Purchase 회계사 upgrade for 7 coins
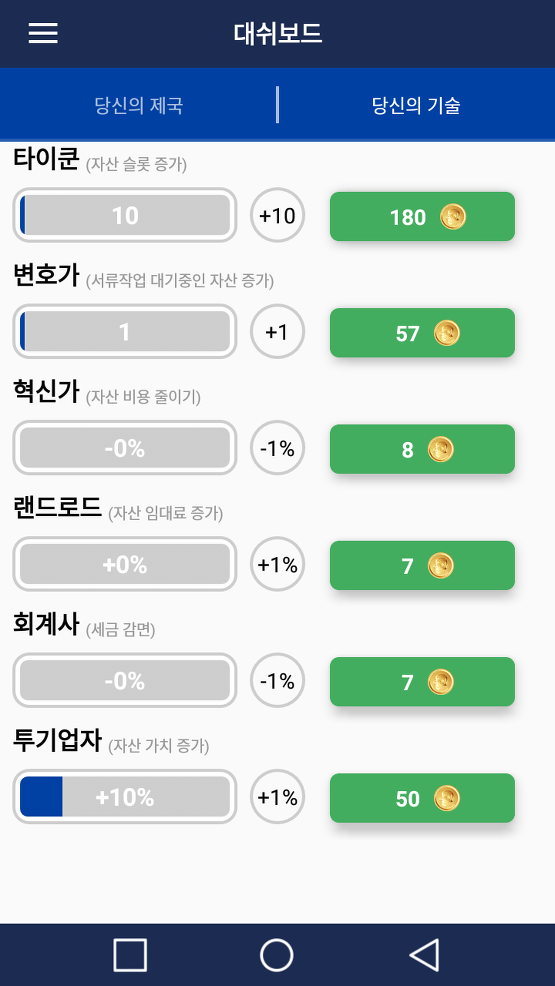Image resolution: width=555 pixels, height=986 pixels. (x=422, y=682)
